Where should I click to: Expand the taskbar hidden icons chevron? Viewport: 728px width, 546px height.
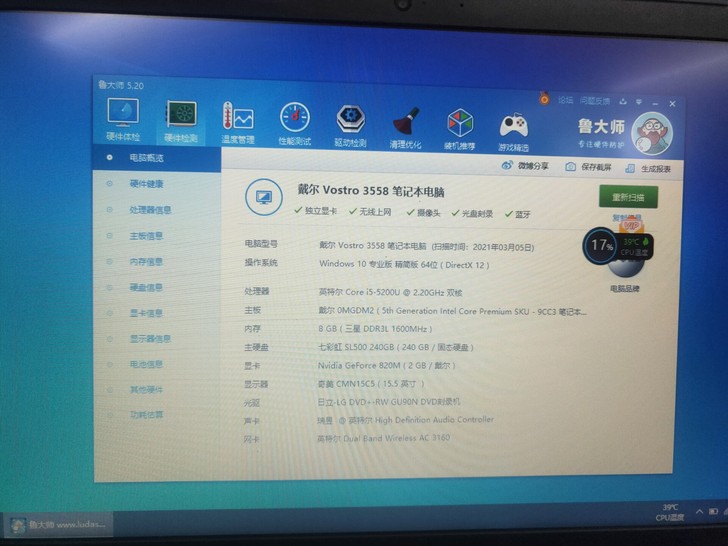tap(699, 511)
